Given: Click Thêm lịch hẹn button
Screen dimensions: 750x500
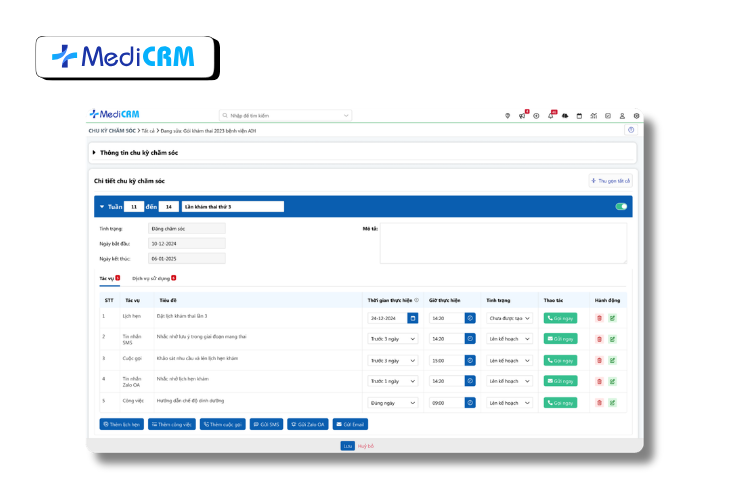Looking at the screenshot, I should click(x=122, y=424).
